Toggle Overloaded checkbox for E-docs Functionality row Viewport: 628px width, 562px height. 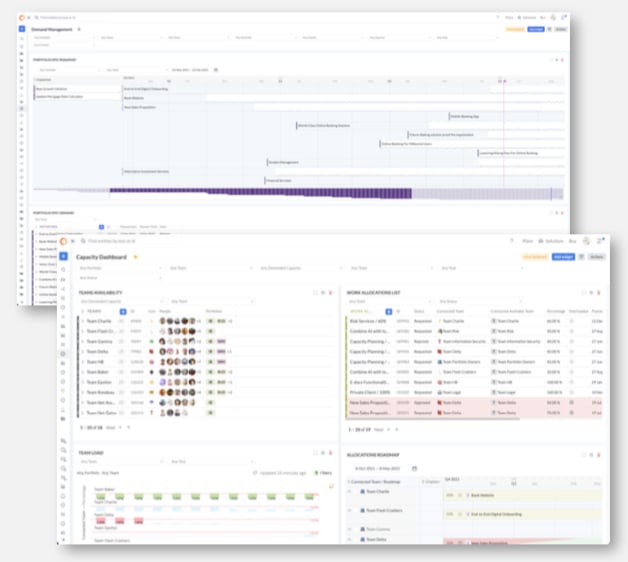point(572,382)
